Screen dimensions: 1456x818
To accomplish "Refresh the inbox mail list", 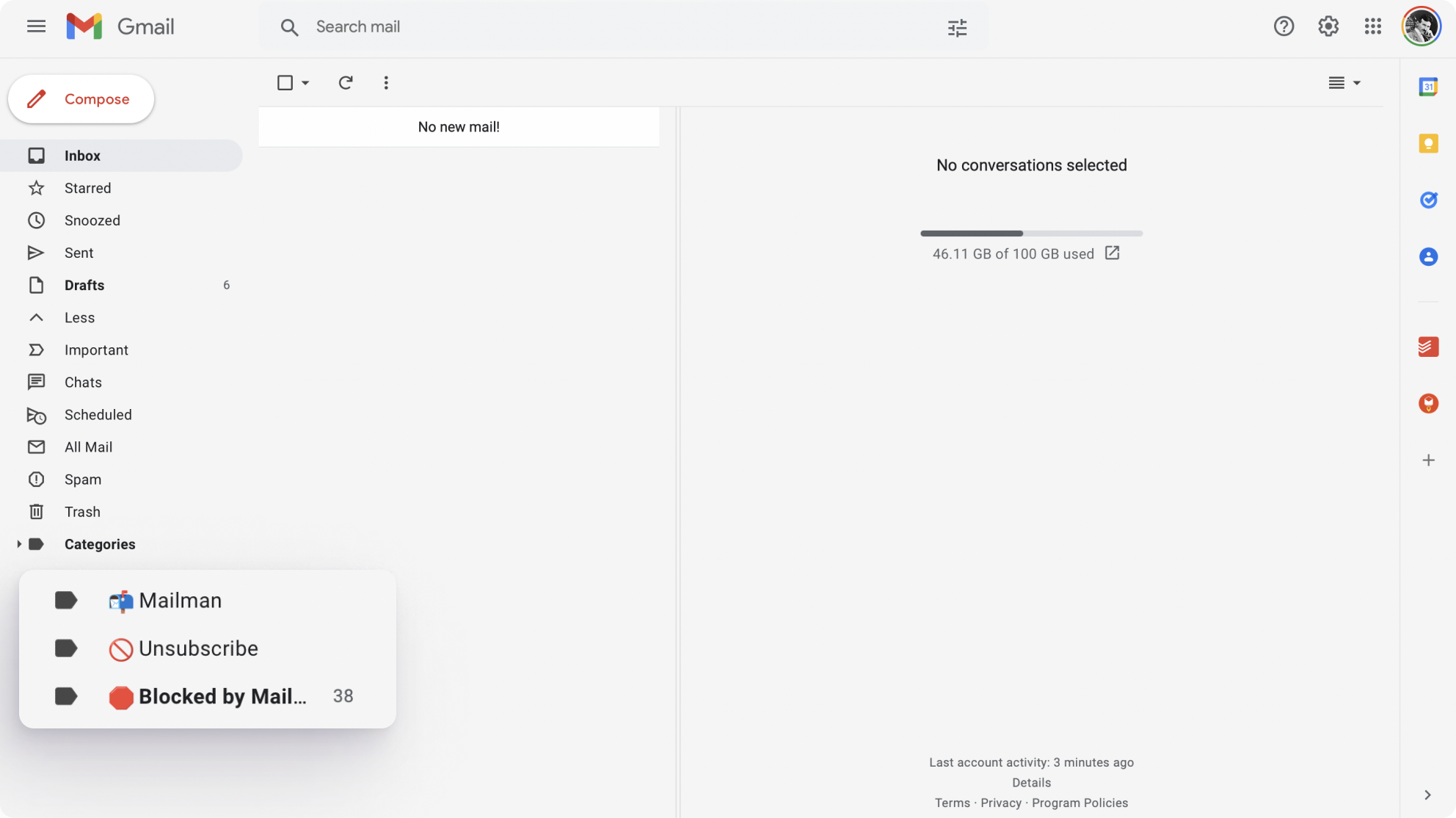I will (x=345, y=82).
